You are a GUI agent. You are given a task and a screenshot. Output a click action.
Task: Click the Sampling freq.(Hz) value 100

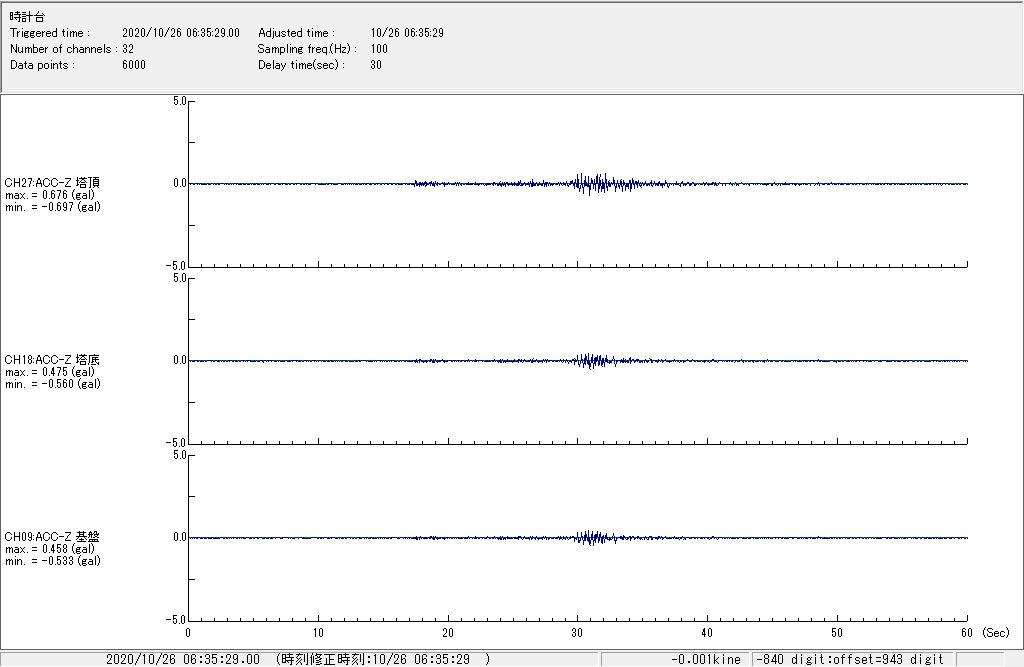[378, 49]
